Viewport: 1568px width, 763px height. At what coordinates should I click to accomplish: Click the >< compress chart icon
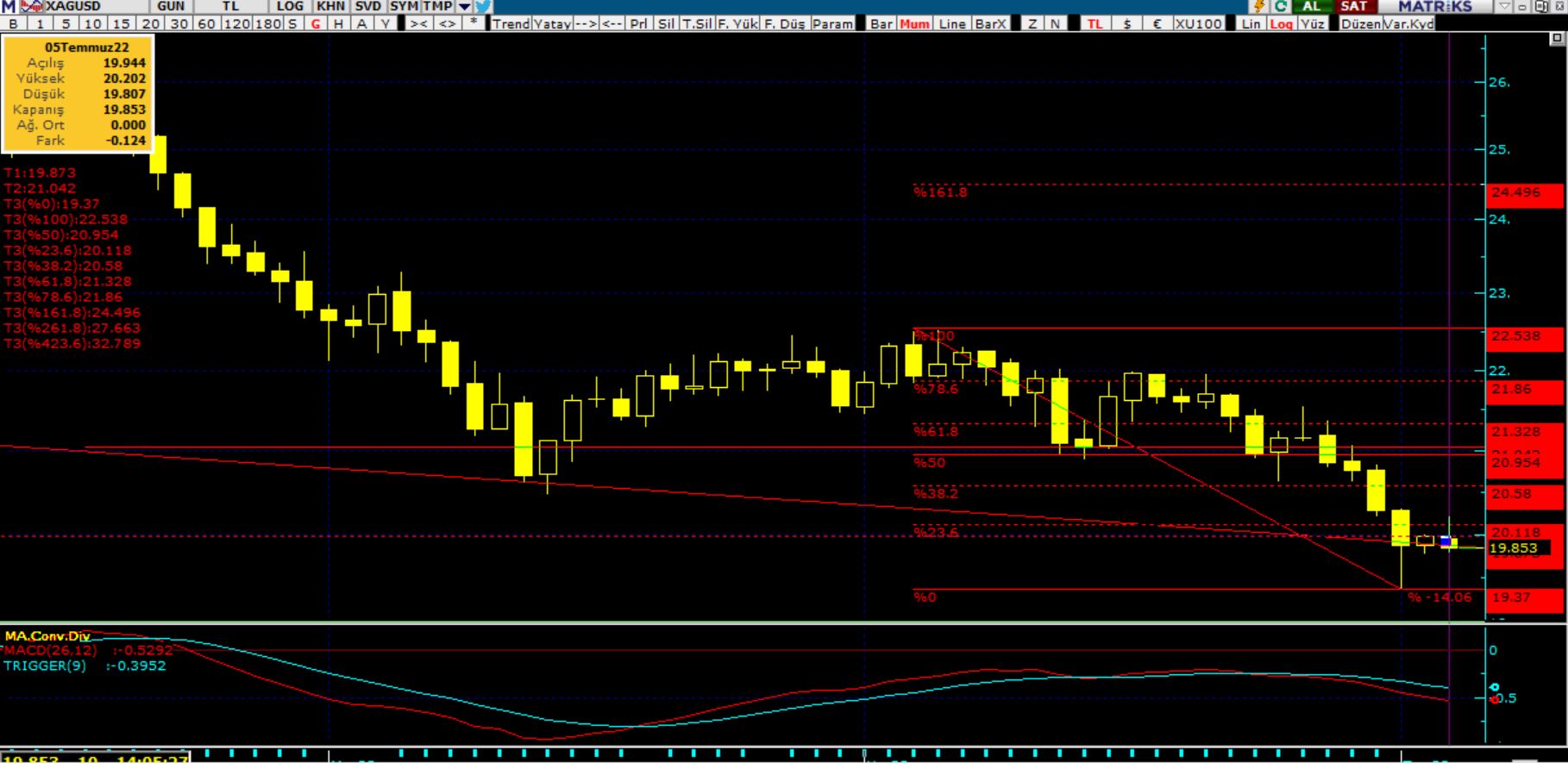point(418,23)
